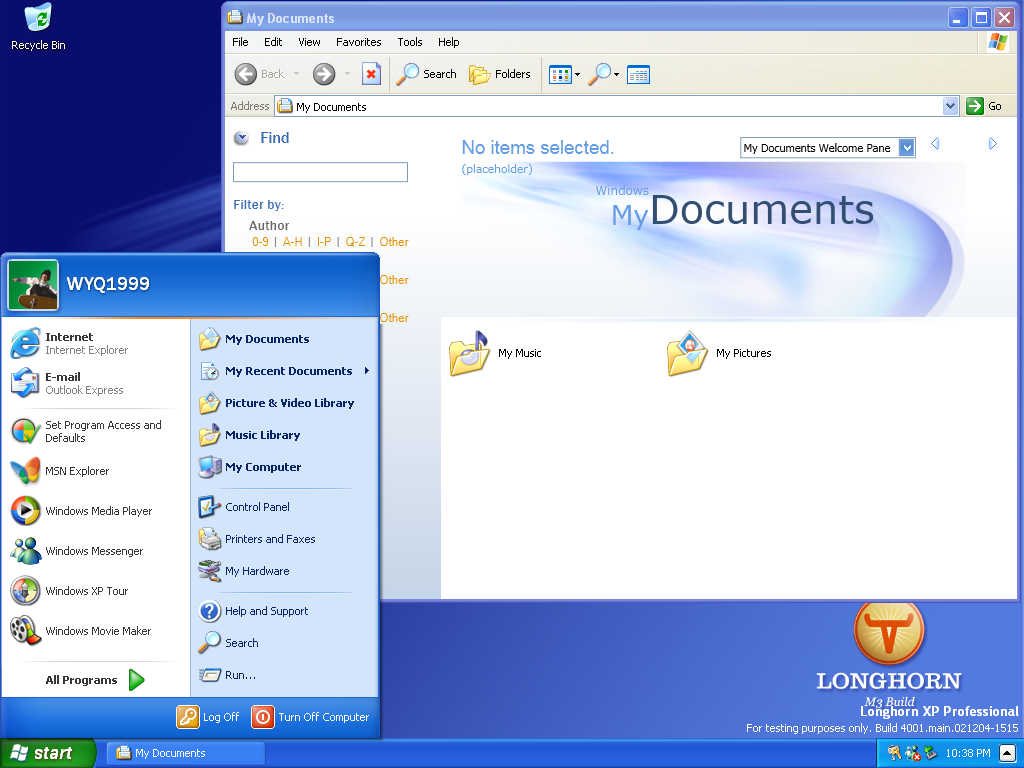The image size is (1024, 768).
Task: Start Windows Messenger
Action: click(x=93, y=551)
